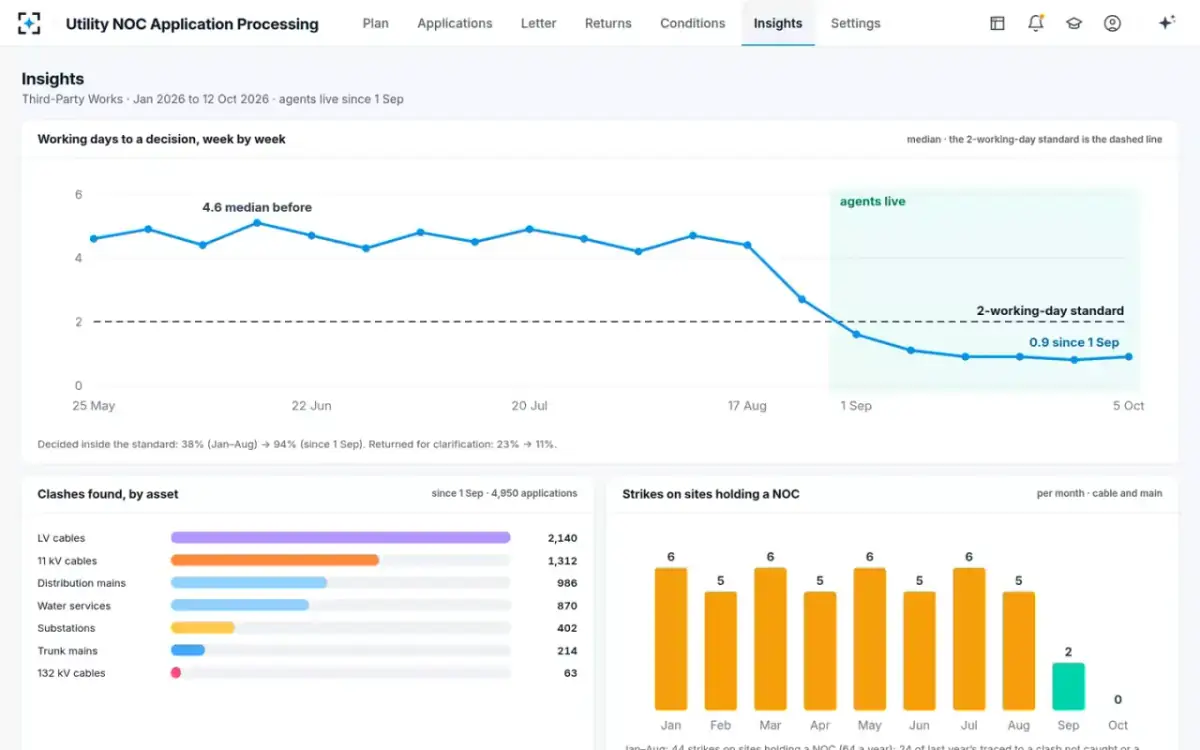Switch to the Plan tab
The image size is (1200, 750).
coord(376,23)
